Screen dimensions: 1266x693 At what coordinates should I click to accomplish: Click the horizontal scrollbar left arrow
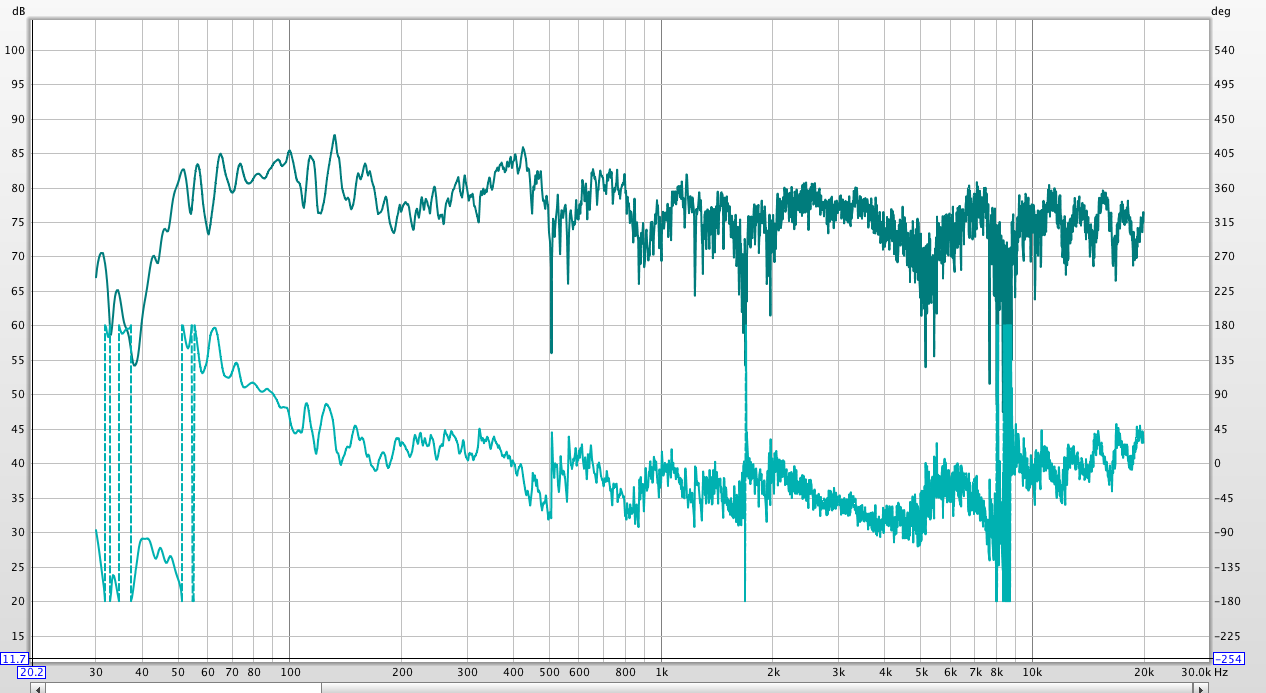(x=38, y=687)
